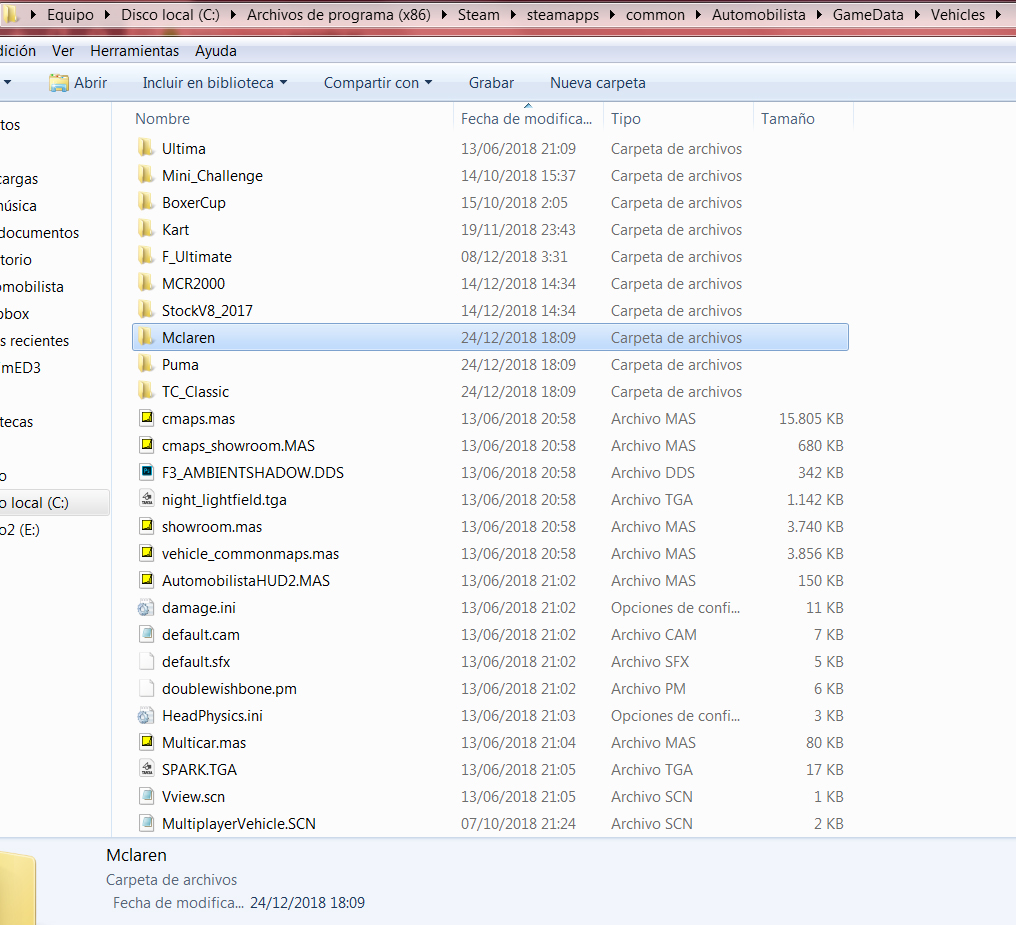The image size is (1016, 925).
Task: Click the default.cam file icon
Action: (145, 635)
